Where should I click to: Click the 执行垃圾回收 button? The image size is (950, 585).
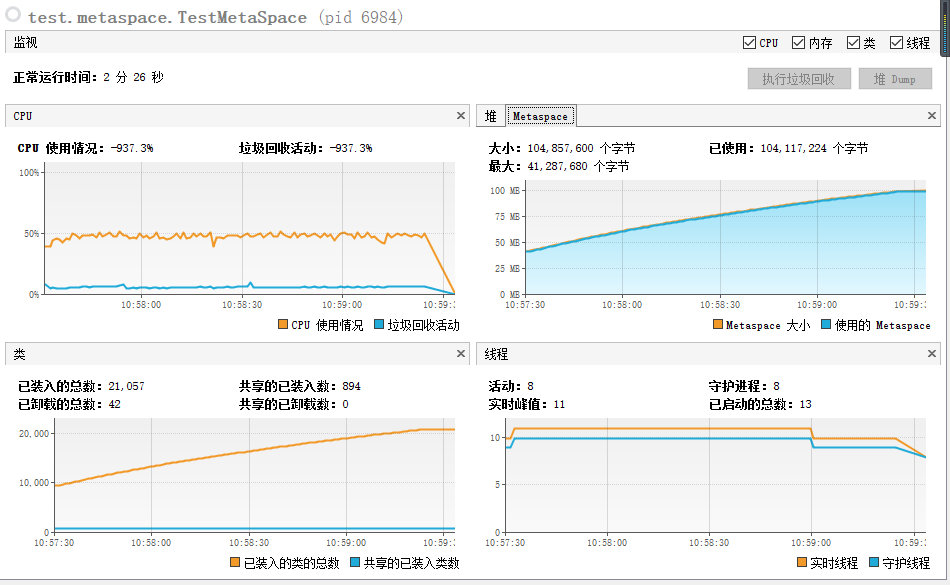(799, 79)
